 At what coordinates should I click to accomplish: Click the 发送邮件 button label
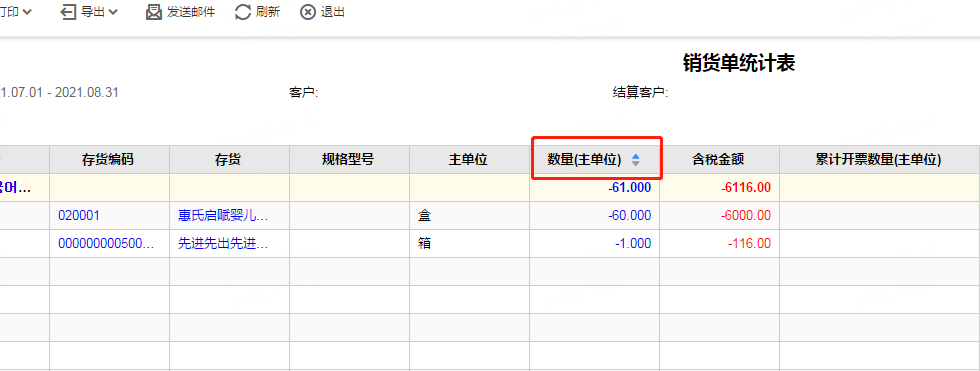pos(191,12)
